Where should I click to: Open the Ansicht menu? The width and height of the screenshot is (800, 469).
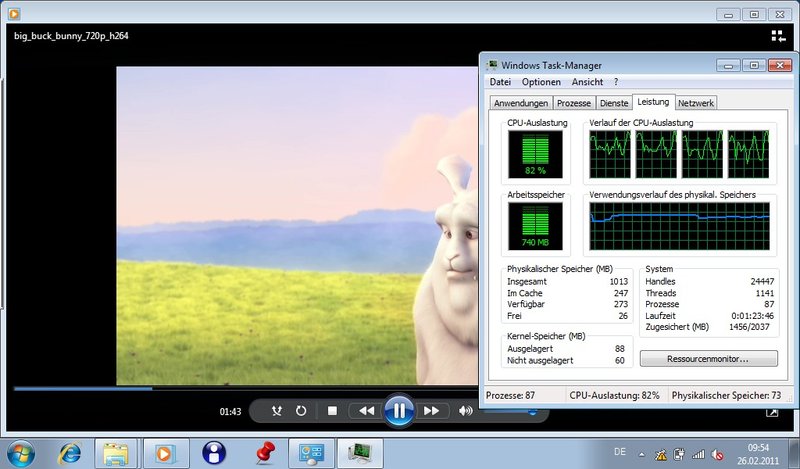(x=587, y=82)
